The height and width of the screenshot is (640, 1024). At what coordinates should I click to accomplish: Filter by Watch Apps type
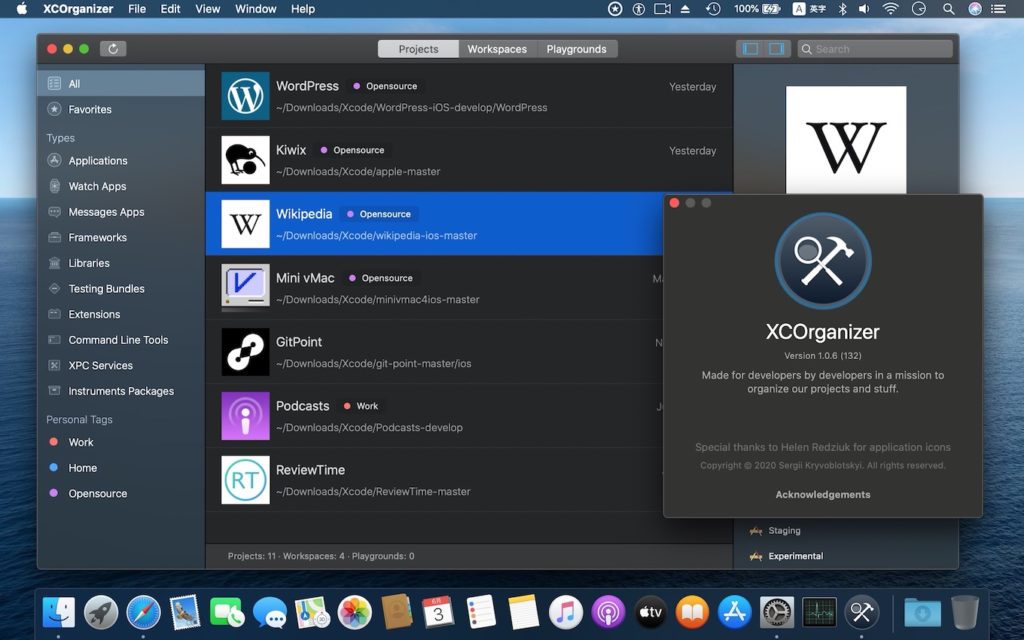97,187
